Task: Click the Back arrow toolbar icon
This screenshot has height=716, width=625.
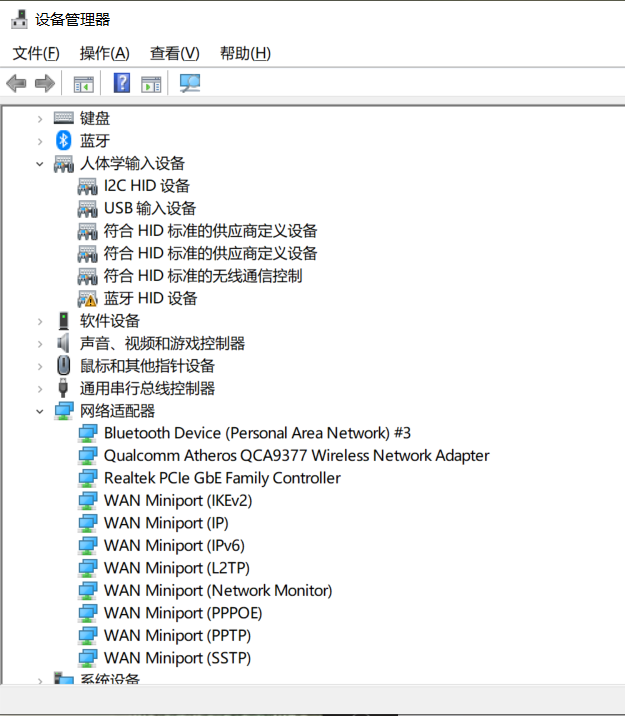Action: click(16, 84)
